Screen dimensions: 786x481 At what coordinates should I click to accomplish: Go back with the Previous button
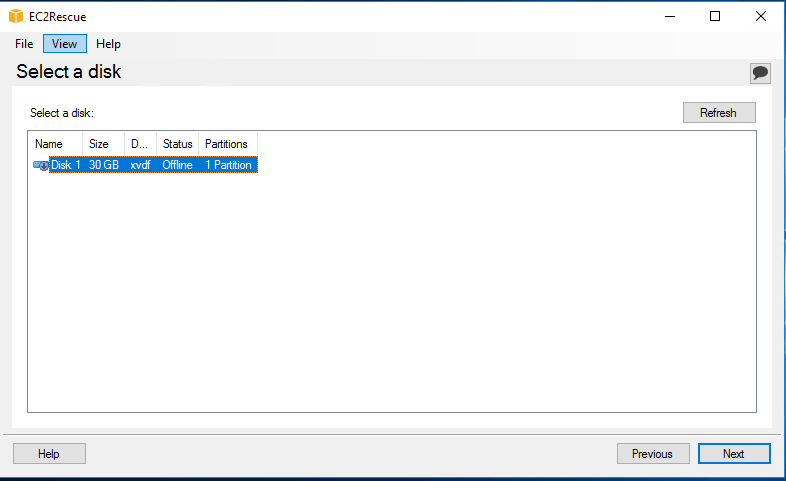pos(653,453)
